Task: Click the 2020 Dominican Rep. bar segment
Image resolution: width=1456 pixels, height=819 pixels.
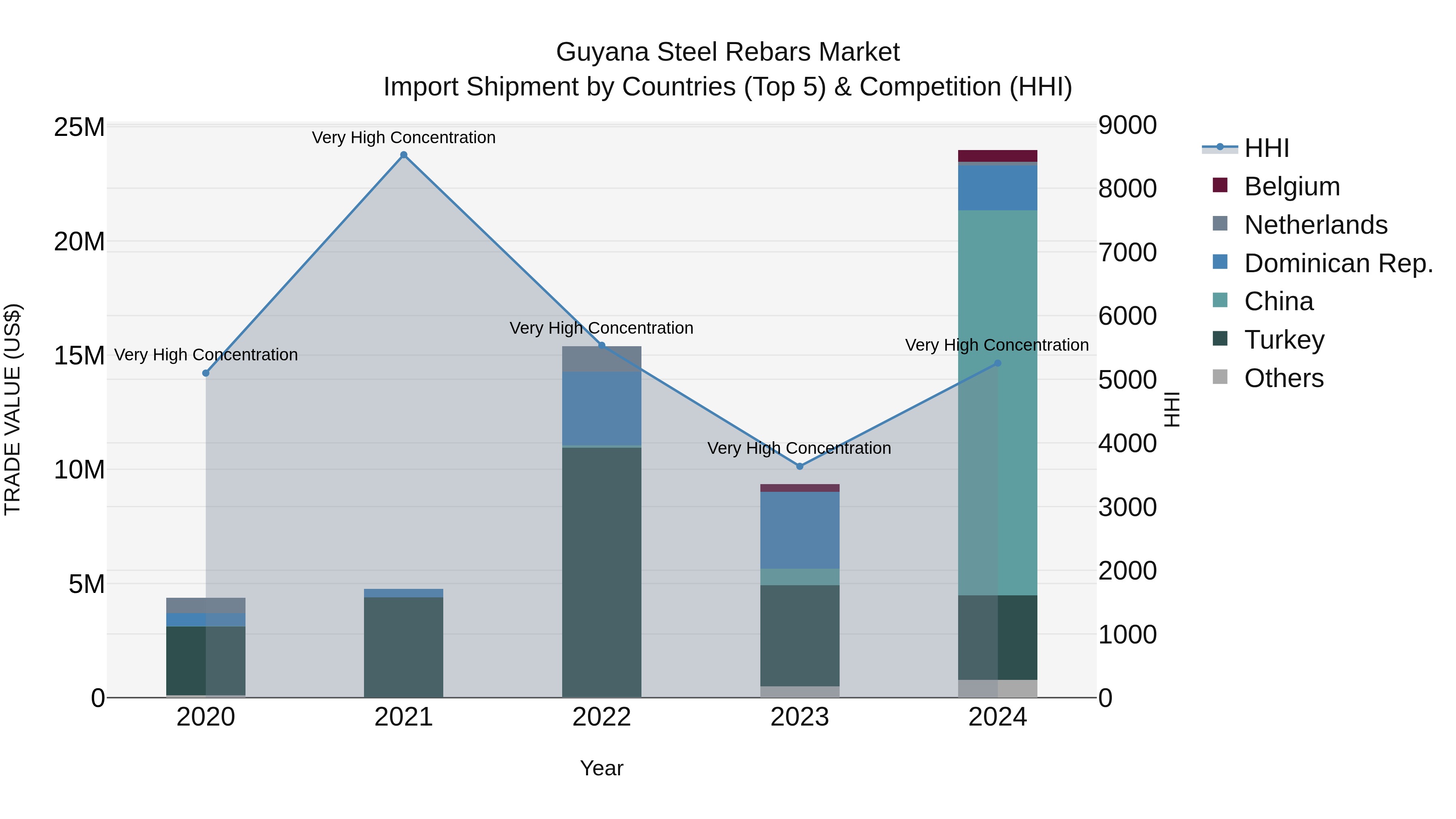Action: [x=206, y=620]
